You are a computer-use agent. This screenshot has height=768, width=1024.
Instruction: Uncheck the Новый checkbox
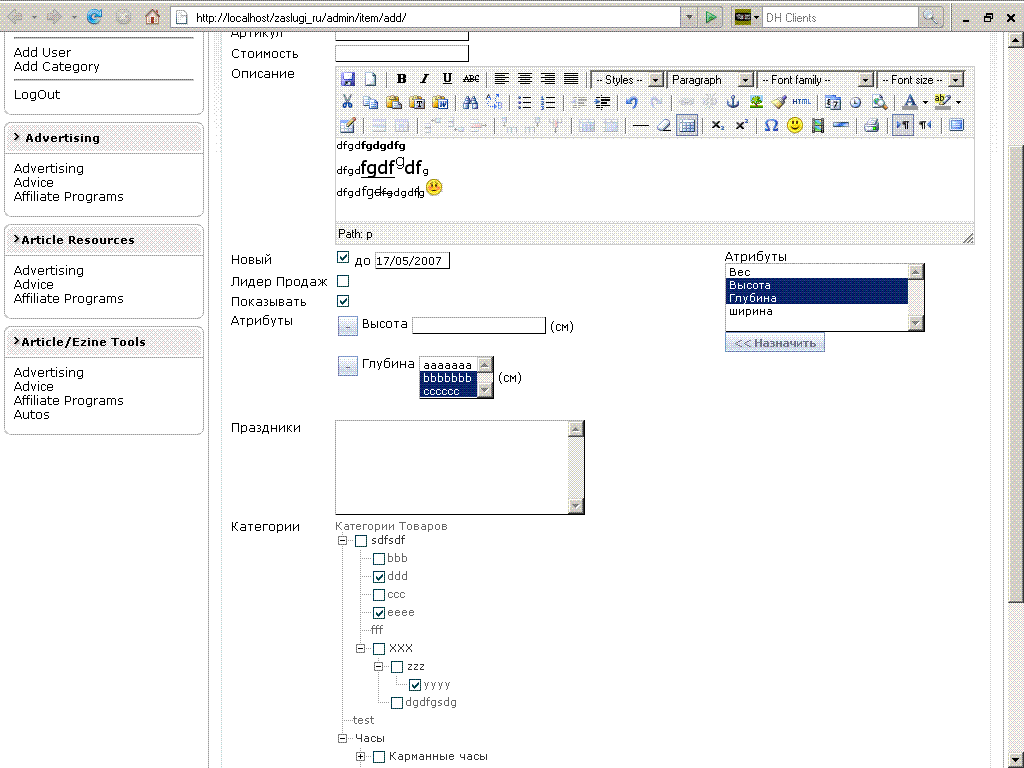343,259
